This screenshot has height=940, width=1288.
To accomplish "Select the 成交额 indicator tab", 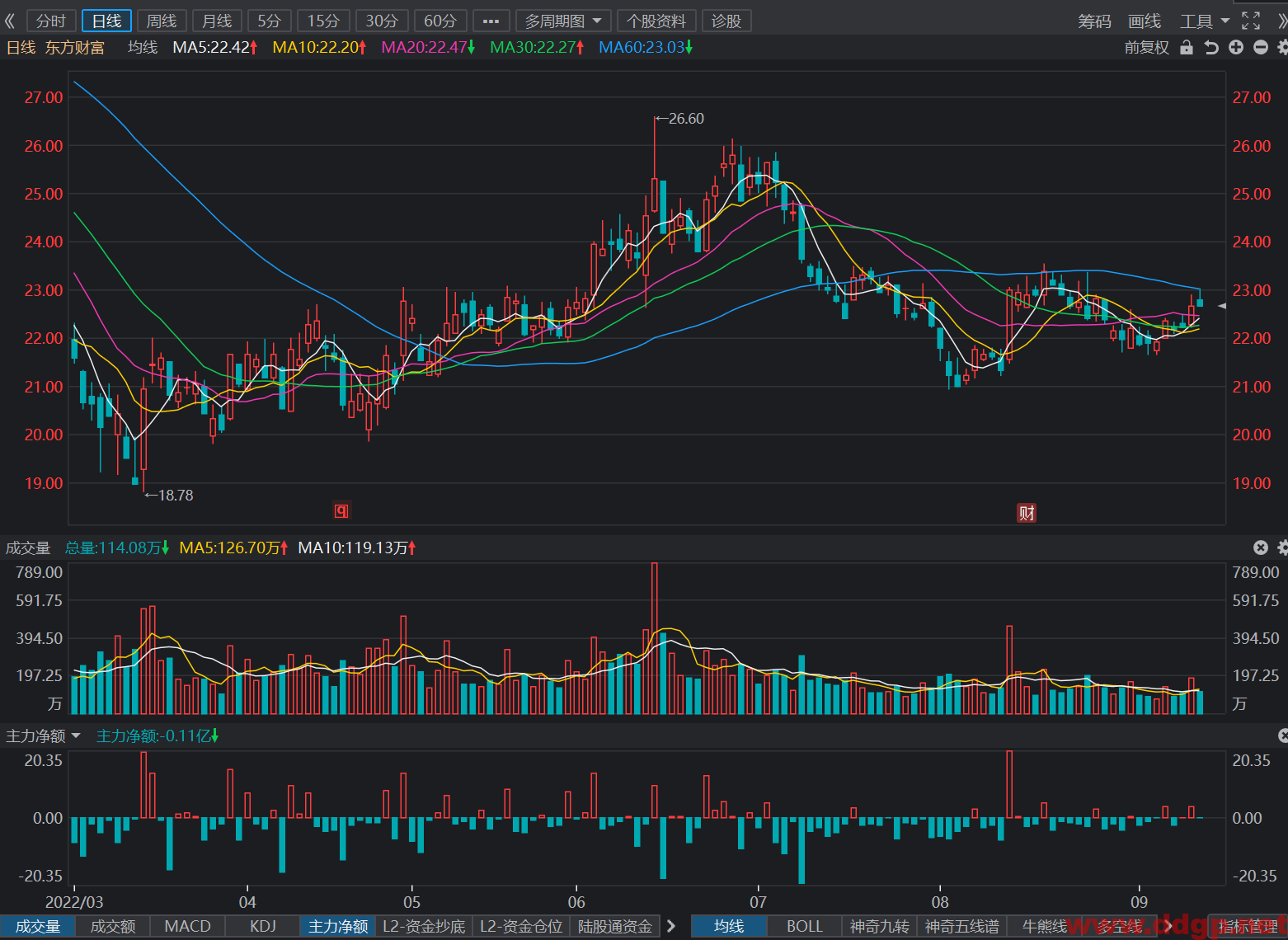I will point(113,927).
